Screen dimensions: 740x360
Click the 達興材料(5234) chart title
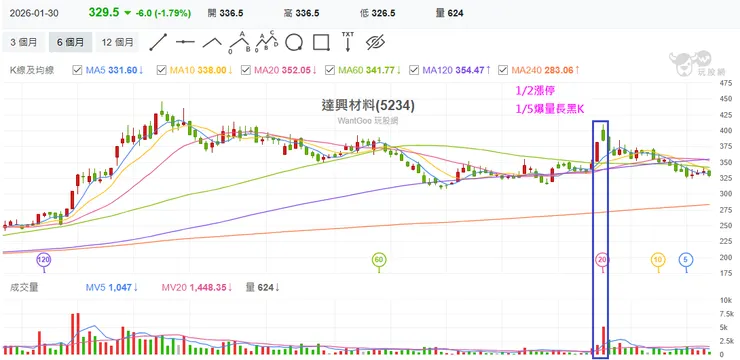pyautogui.click(x=368, y=106)
